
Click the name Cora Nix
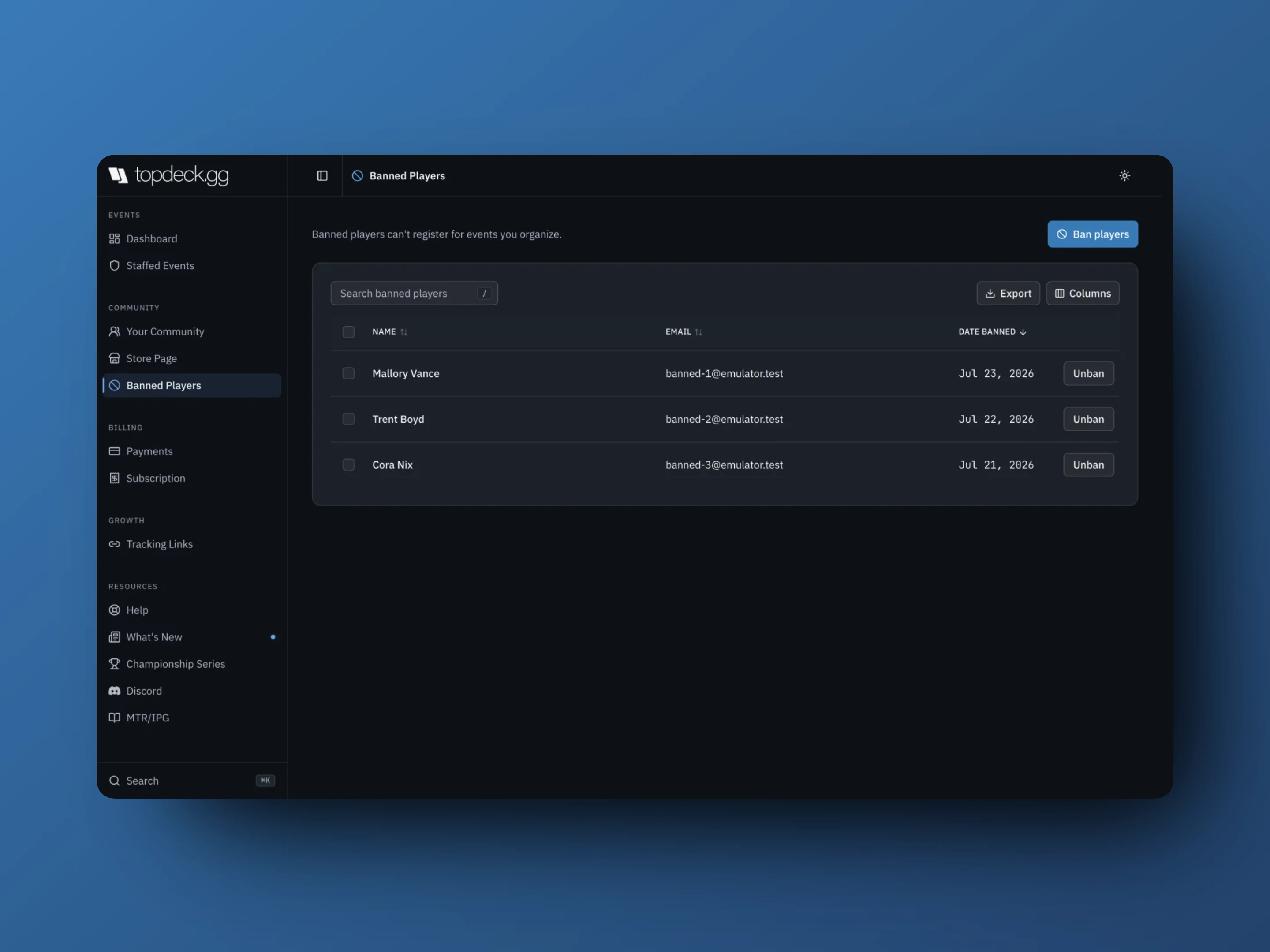[392, 465]
